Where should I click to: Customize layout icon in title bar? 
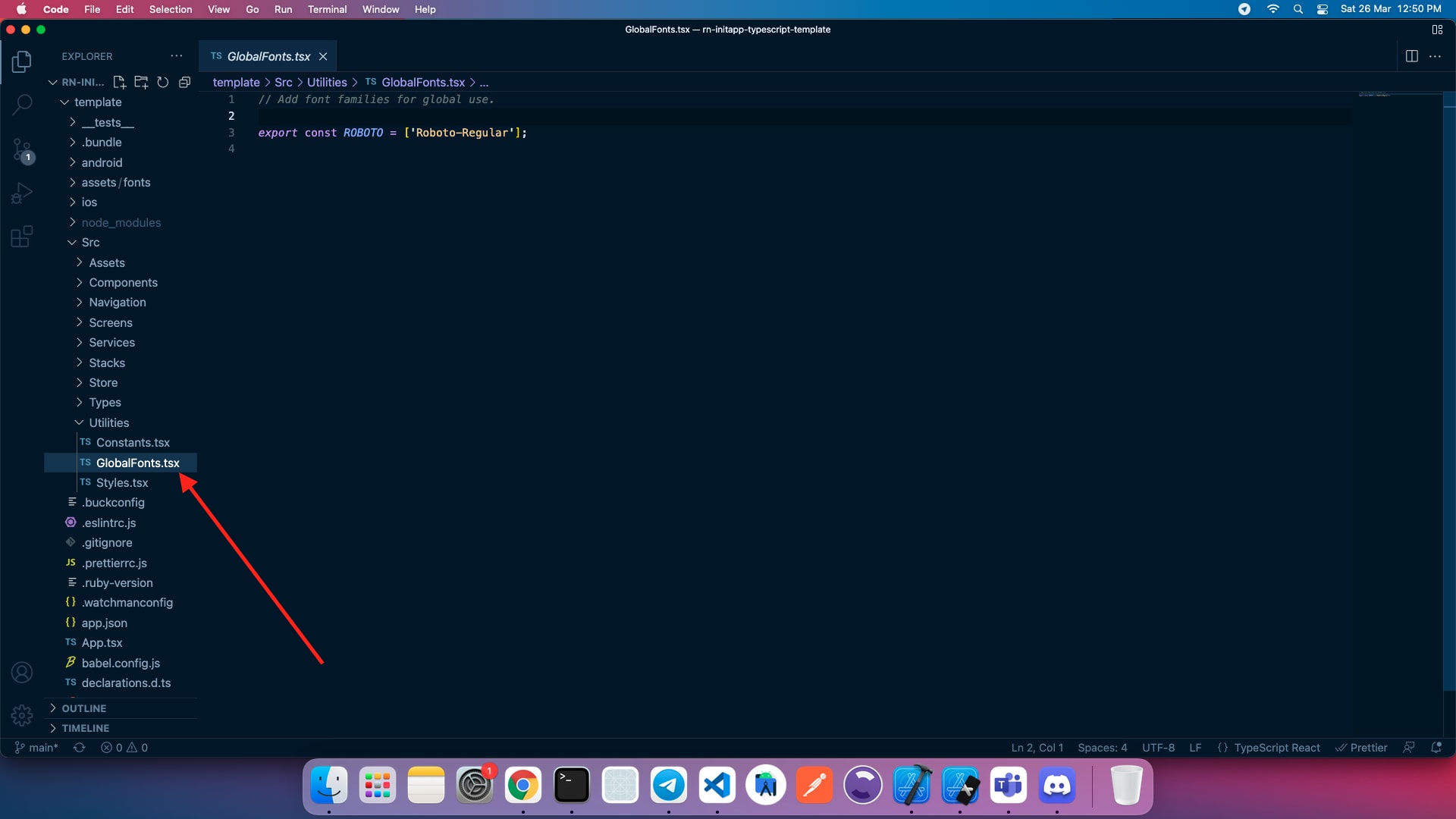pyautogui.click(x=1437, y=30)
